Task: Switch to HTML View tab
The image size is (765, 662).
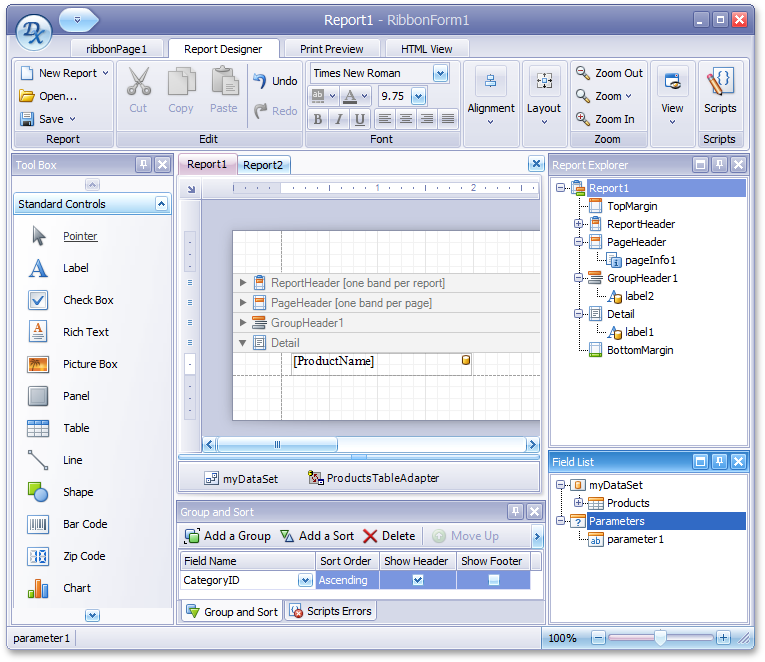Action: tap(426, 49)
